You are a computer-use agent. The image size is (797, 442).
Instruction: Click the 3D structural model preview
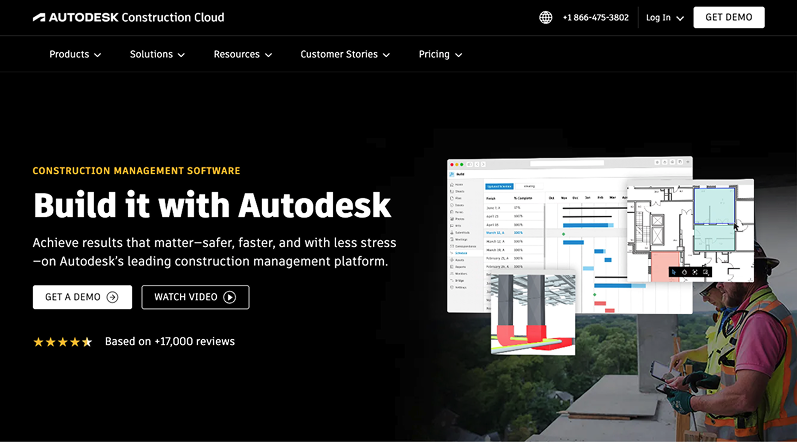531,312
